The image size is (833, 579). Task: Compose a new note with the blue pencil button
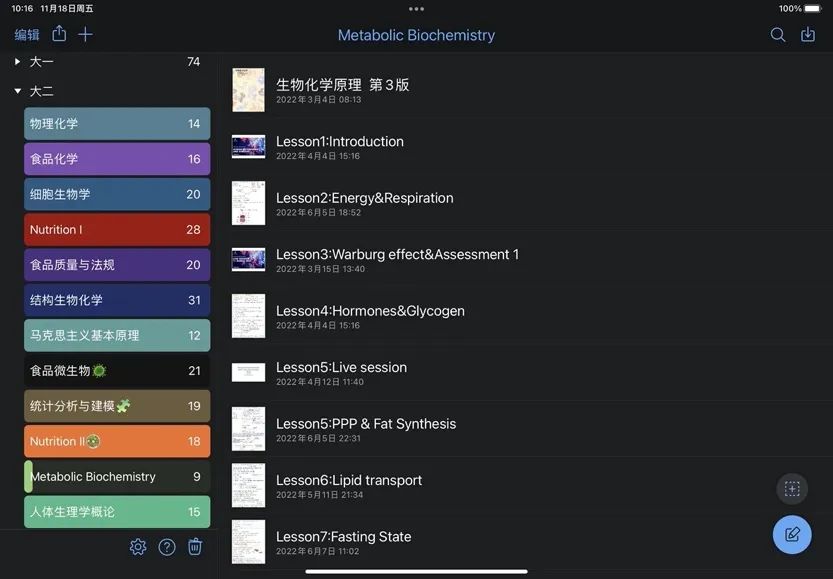pyautogui.click(x=791, y=534)
